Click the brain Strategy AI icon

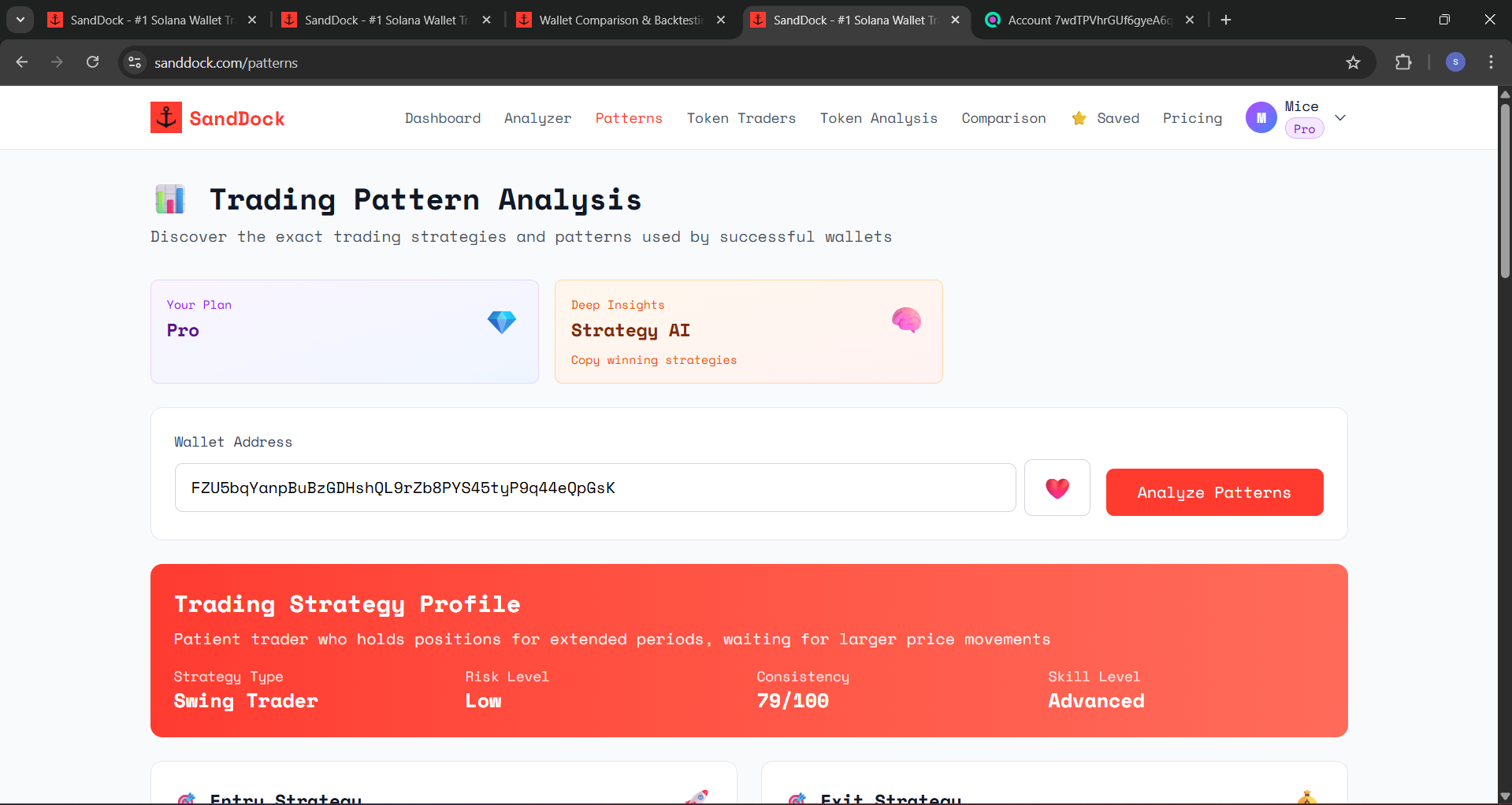point(906,320)
